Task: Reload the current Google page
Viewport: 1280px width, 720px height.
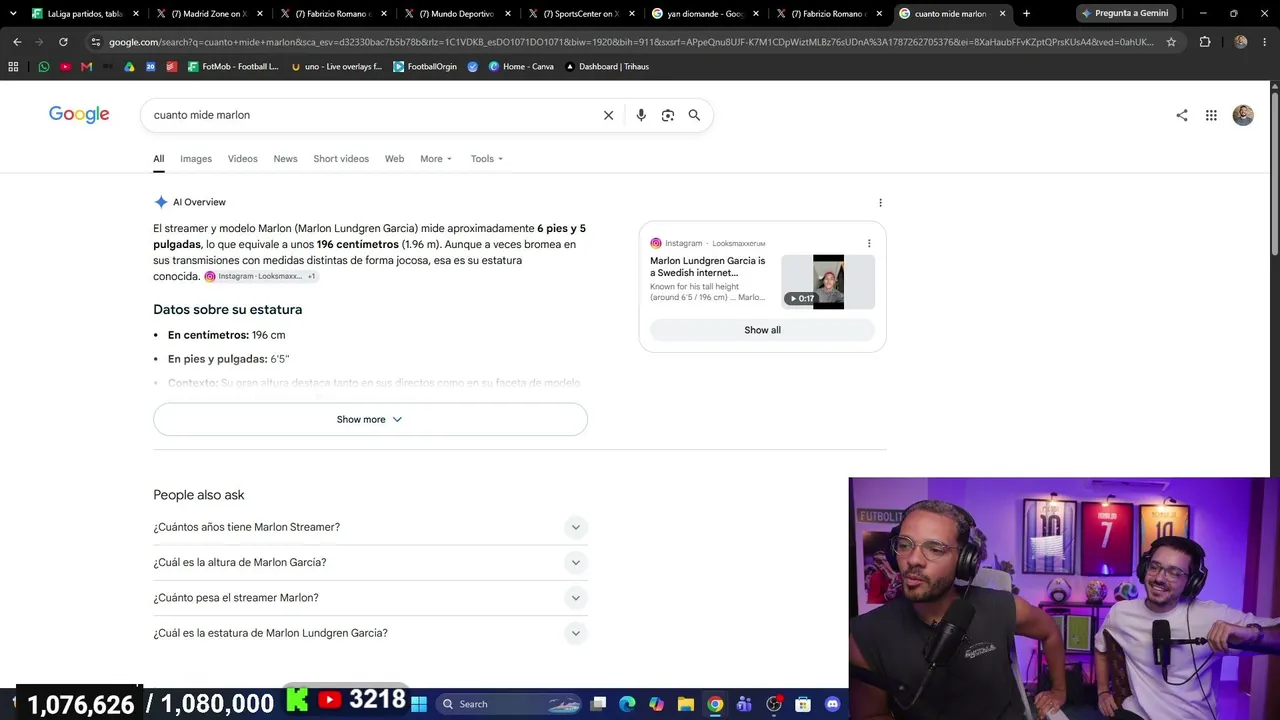Action: point(63,42)
